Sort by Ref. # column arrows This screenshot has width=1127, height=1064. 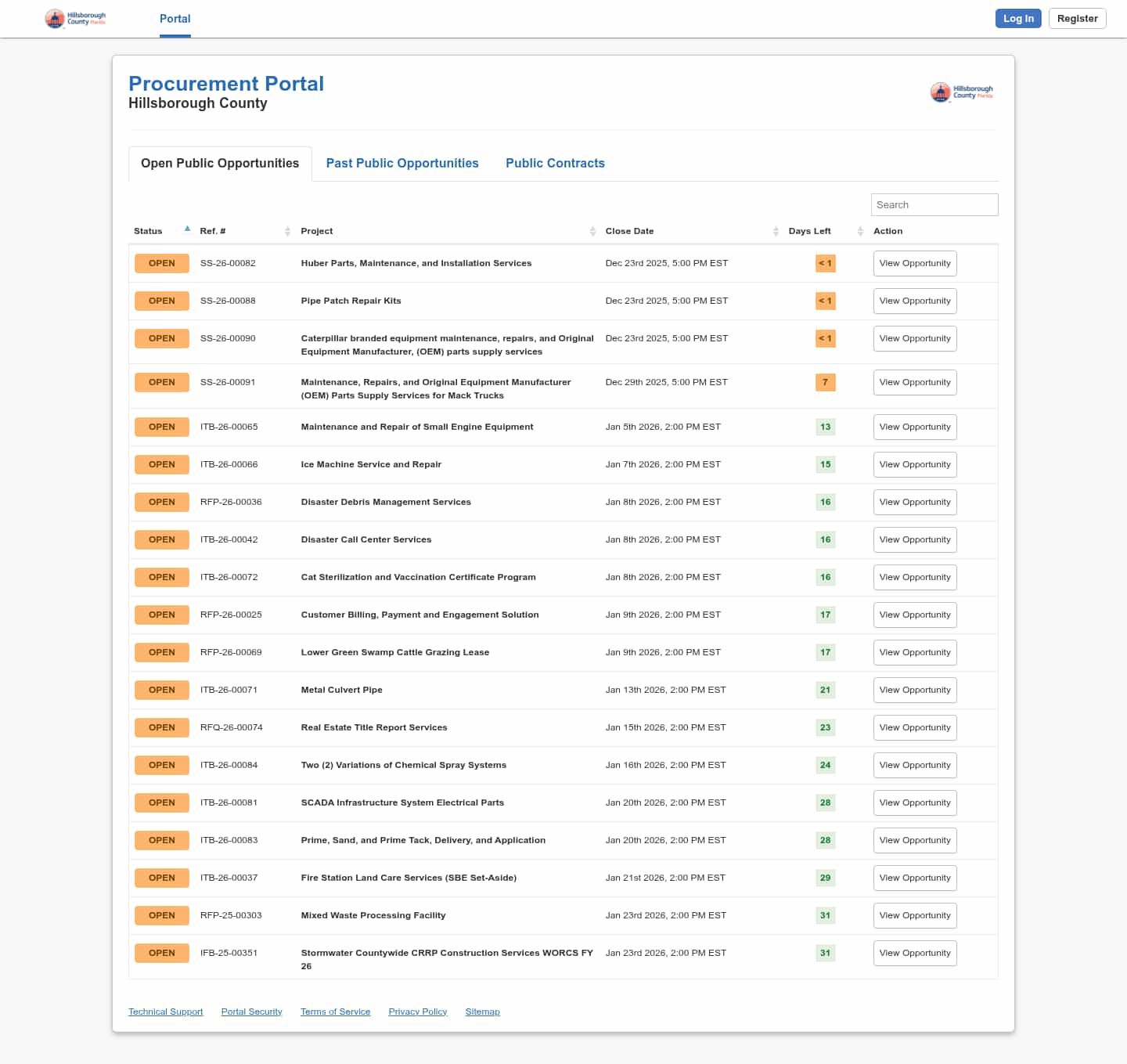coord(287,231)
